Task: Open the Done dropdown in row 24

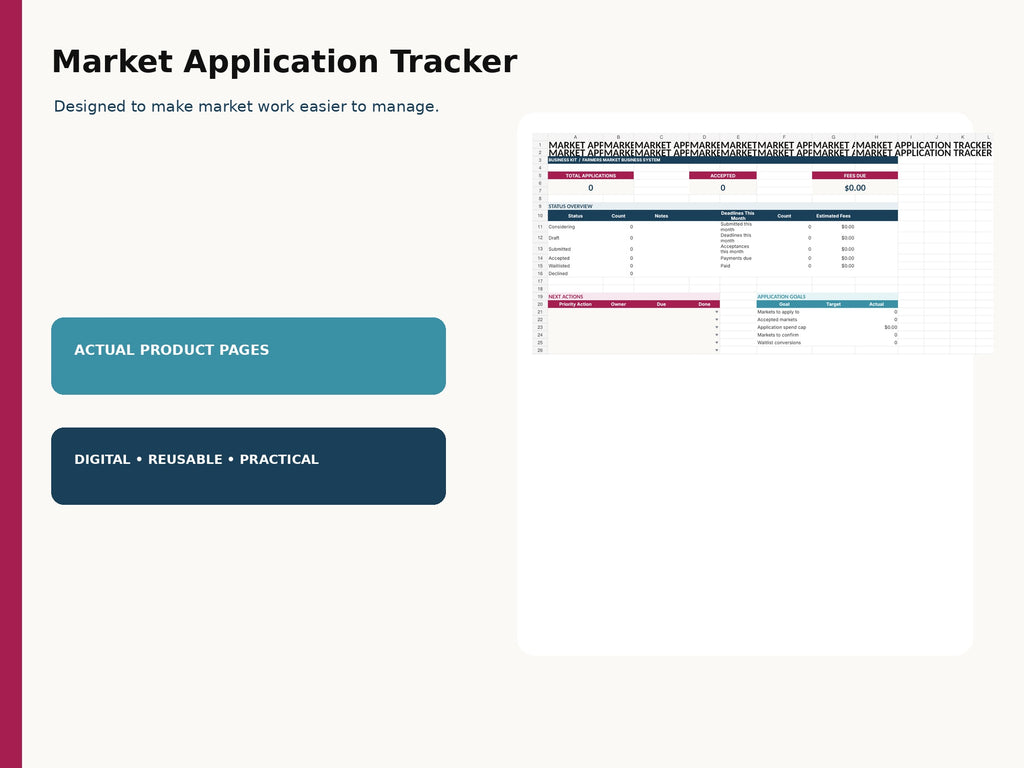Action: pyautogui.click(x=716, y=335)
